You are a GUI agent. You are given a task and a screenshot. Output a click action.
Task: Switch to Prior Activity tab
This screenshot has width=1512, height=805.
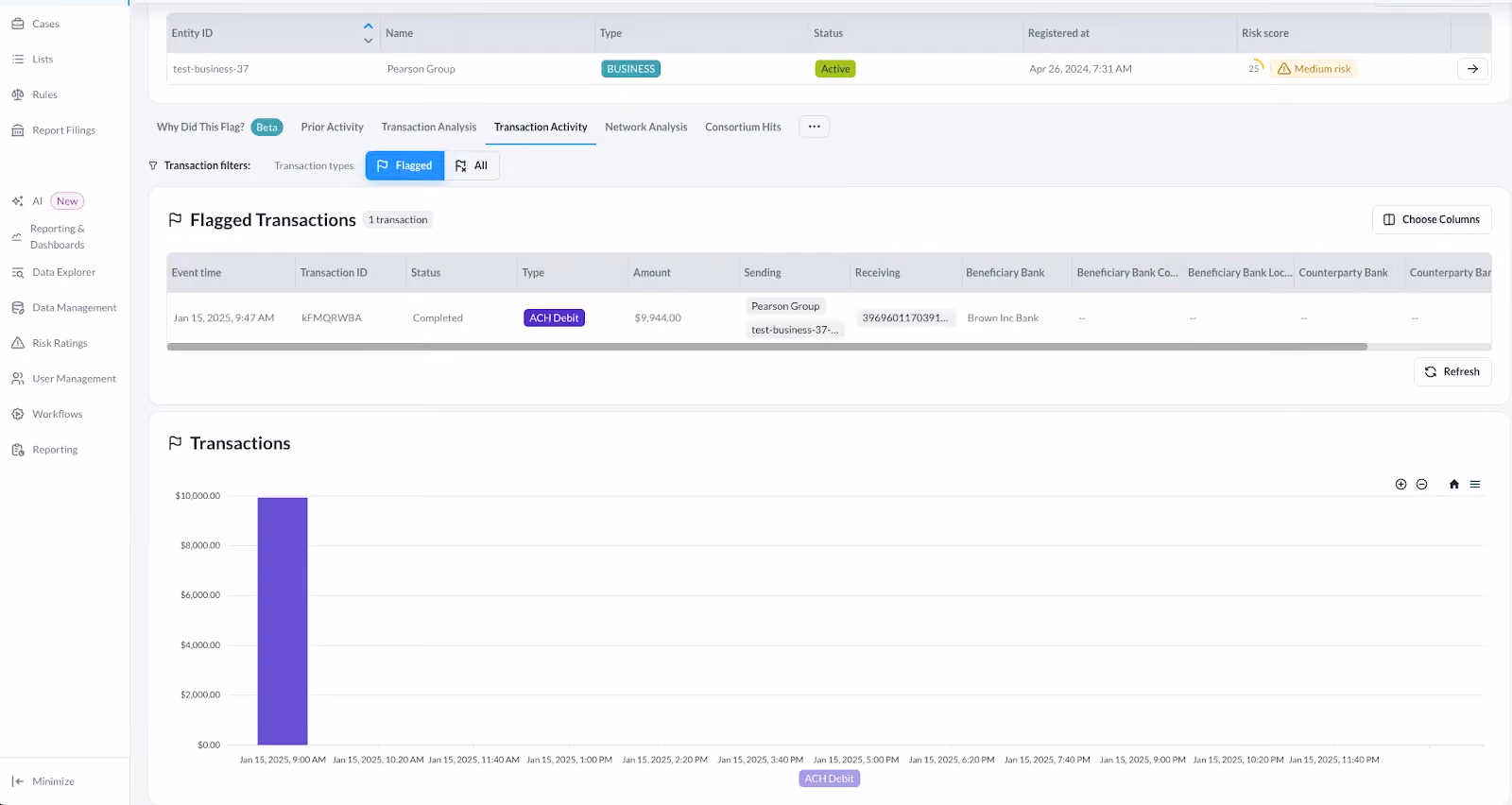(332, 128)
